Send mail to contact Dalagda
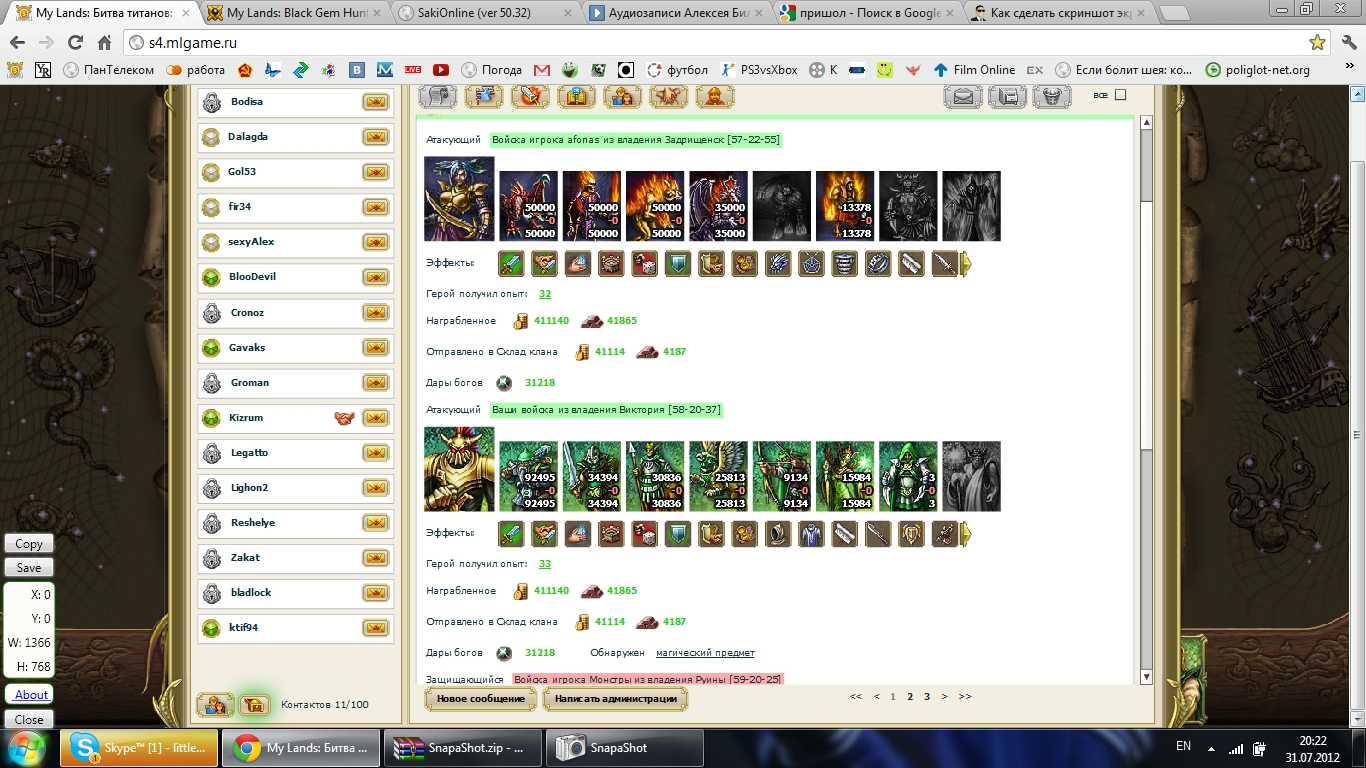 pos(375,137)
